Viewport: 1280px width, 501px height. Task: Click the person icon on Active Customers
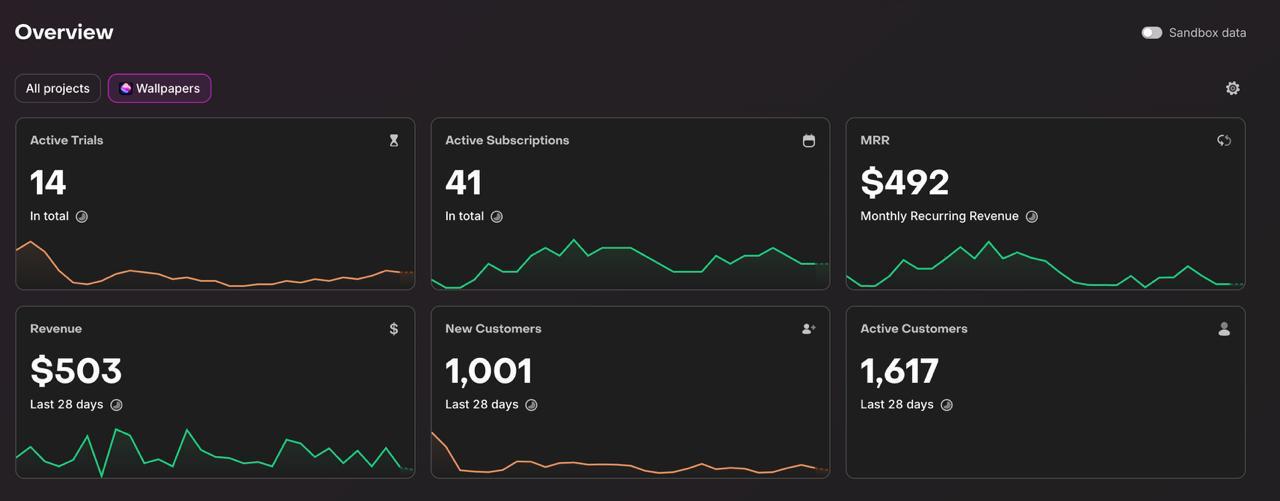point(1224,329)
